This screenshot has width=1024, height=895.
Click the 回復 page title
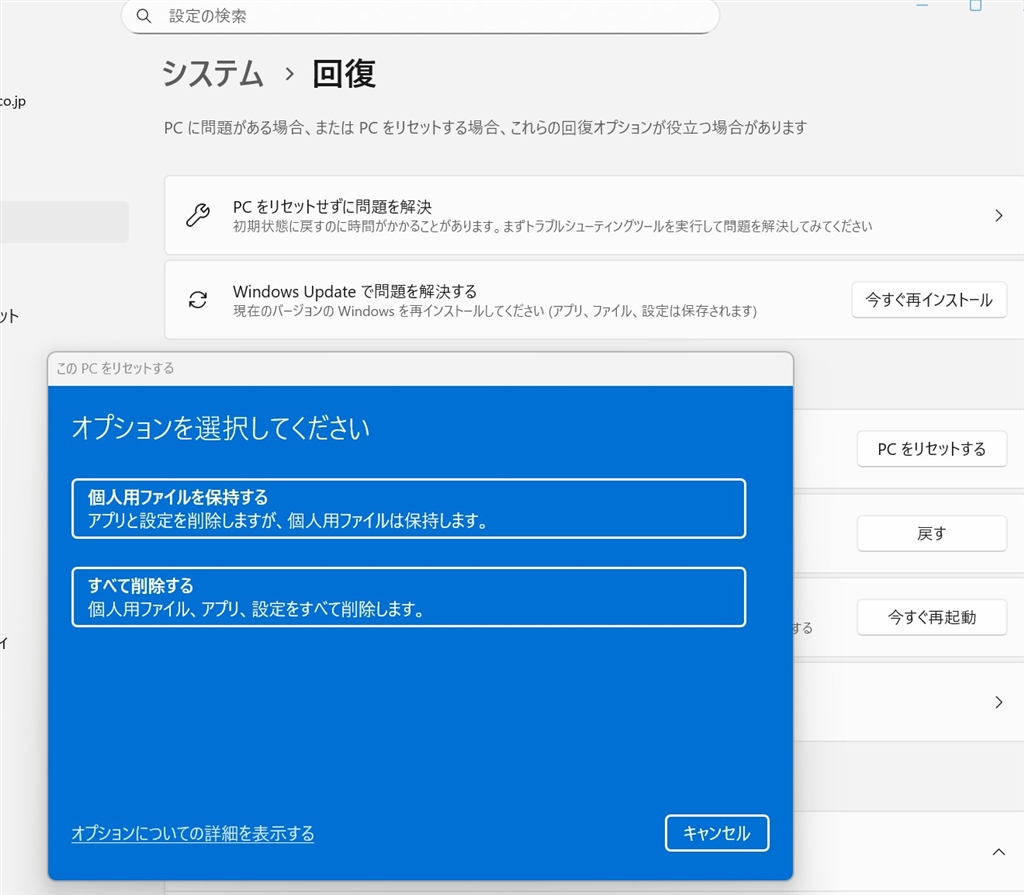[344, 73]
